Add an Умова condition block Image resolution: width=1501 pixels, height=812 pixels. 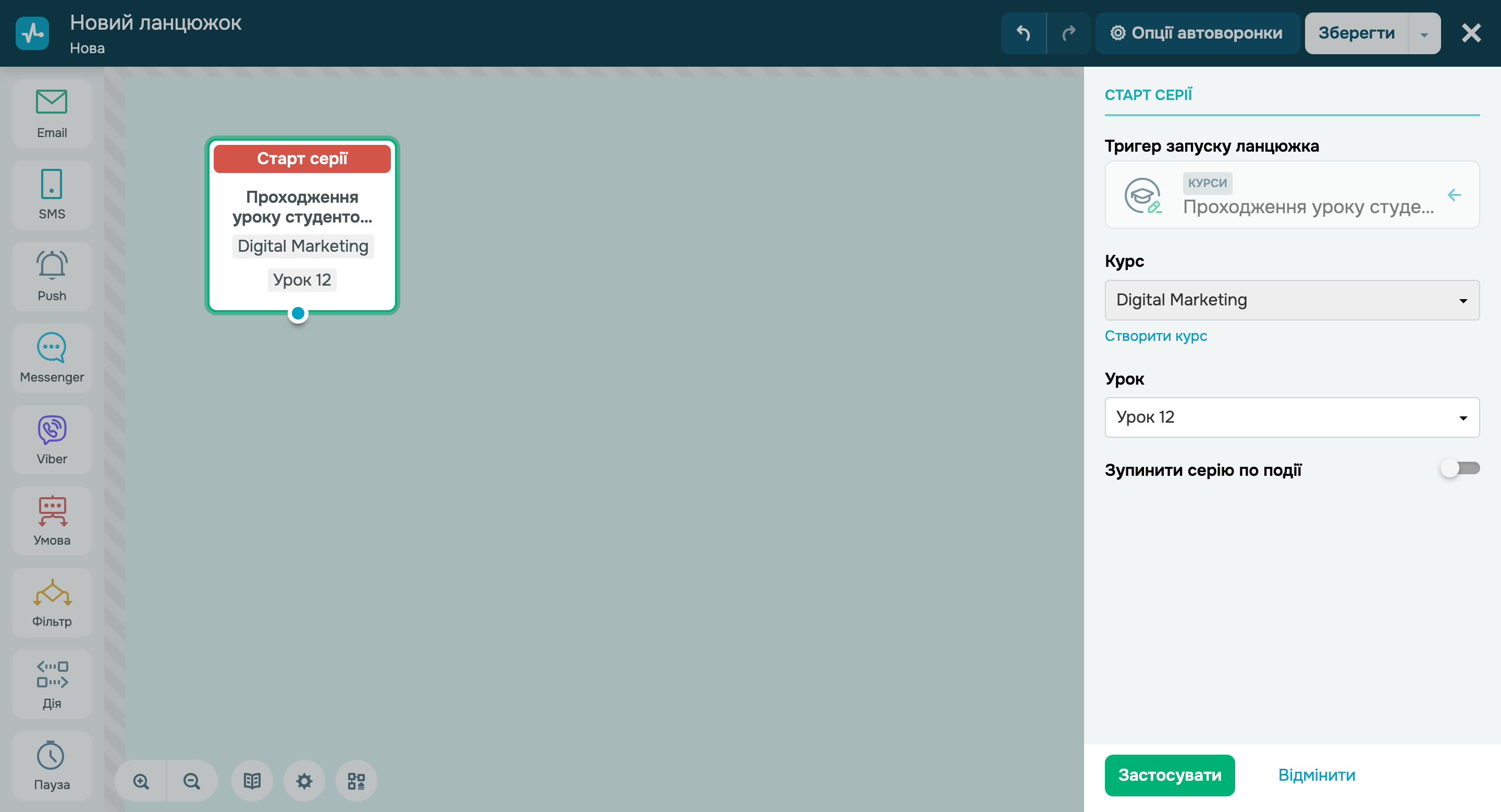click(x=52, y=521)
